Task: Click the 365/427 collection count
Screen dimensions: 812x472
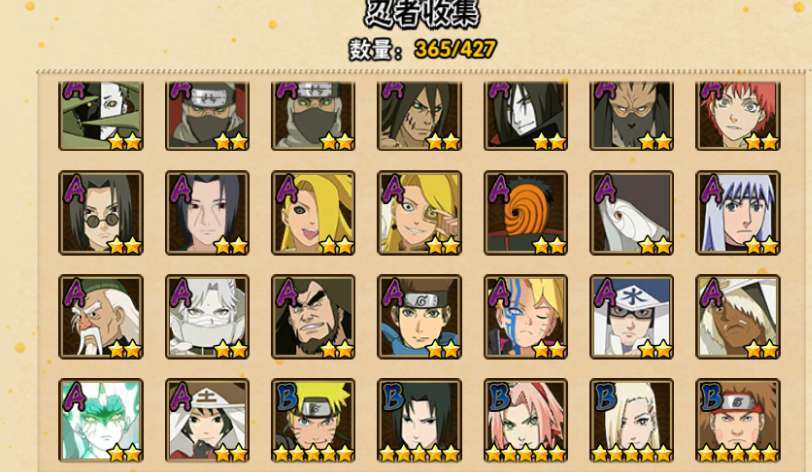Action: (455, 49)
